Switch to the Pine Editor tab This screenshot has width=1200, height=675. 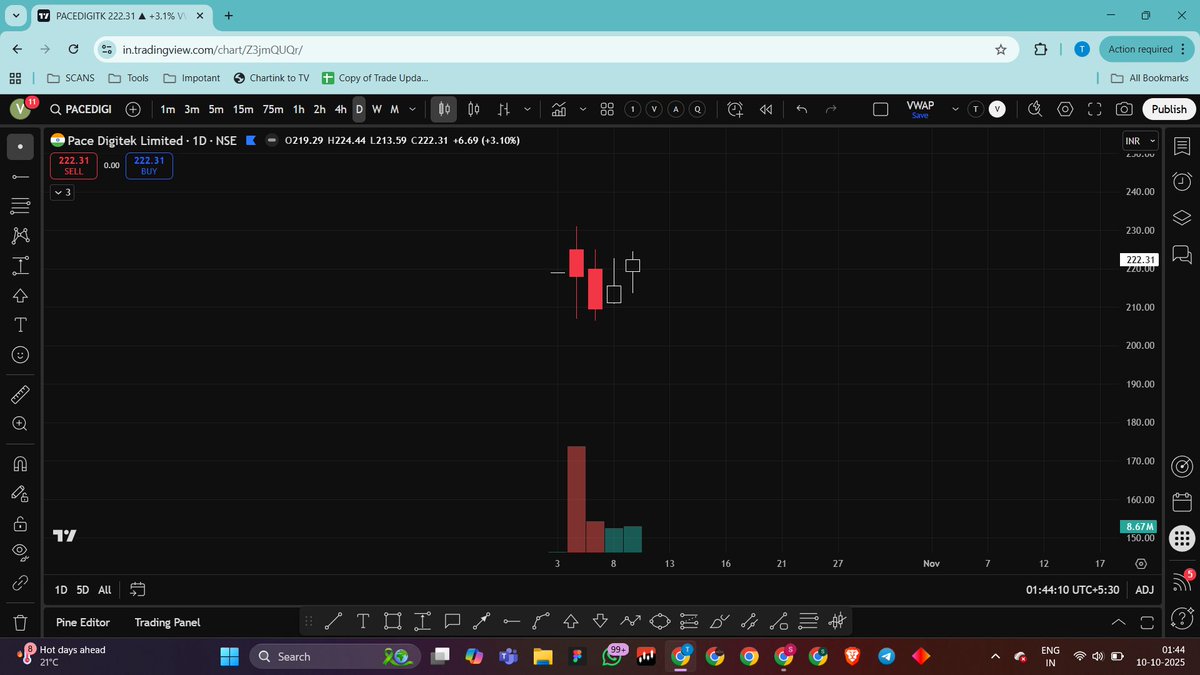coord(81,622)
